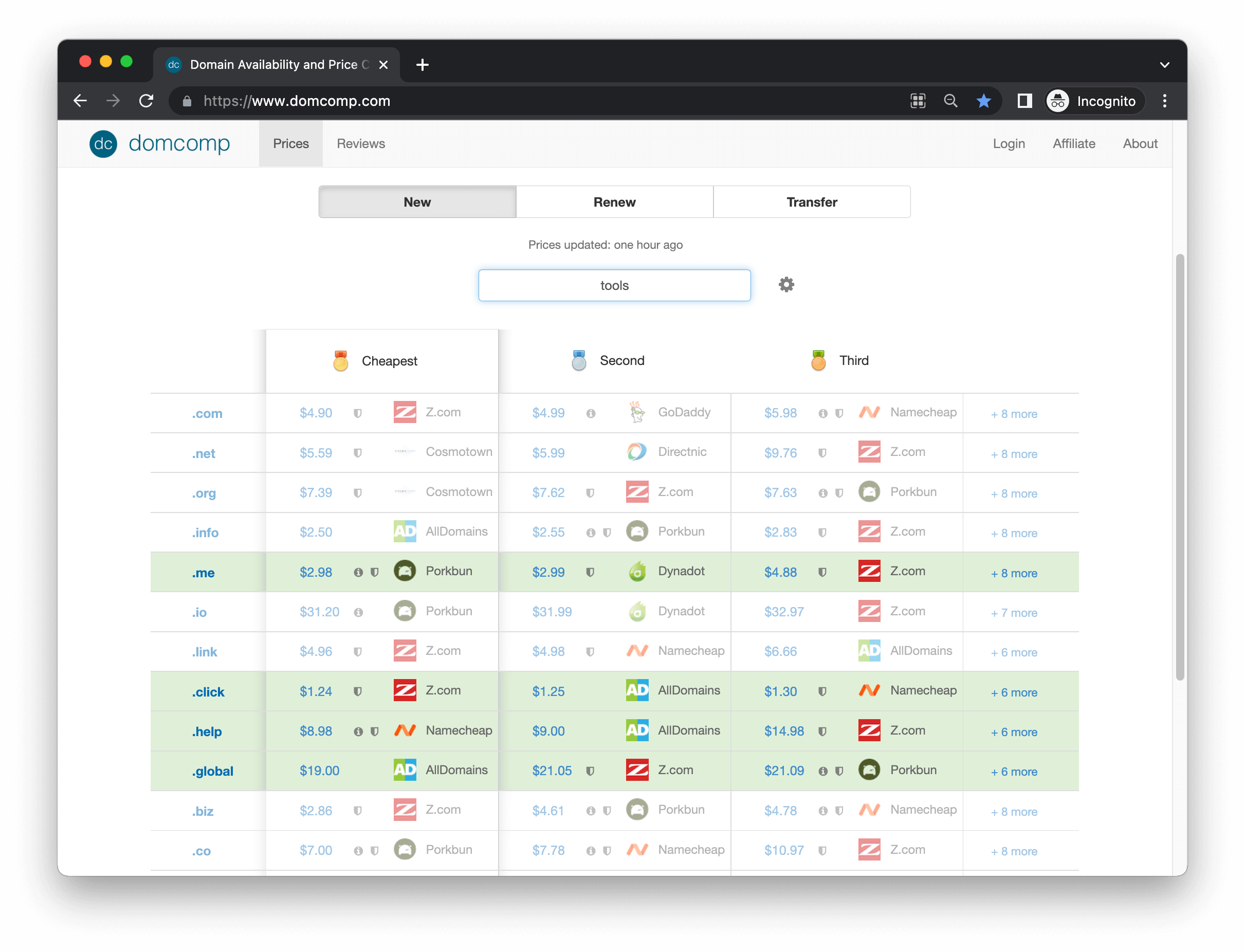The width and height of the screenshot is (1245, 952).
Task: Expand '+ 8 more' for .org
Action: 1014,493
